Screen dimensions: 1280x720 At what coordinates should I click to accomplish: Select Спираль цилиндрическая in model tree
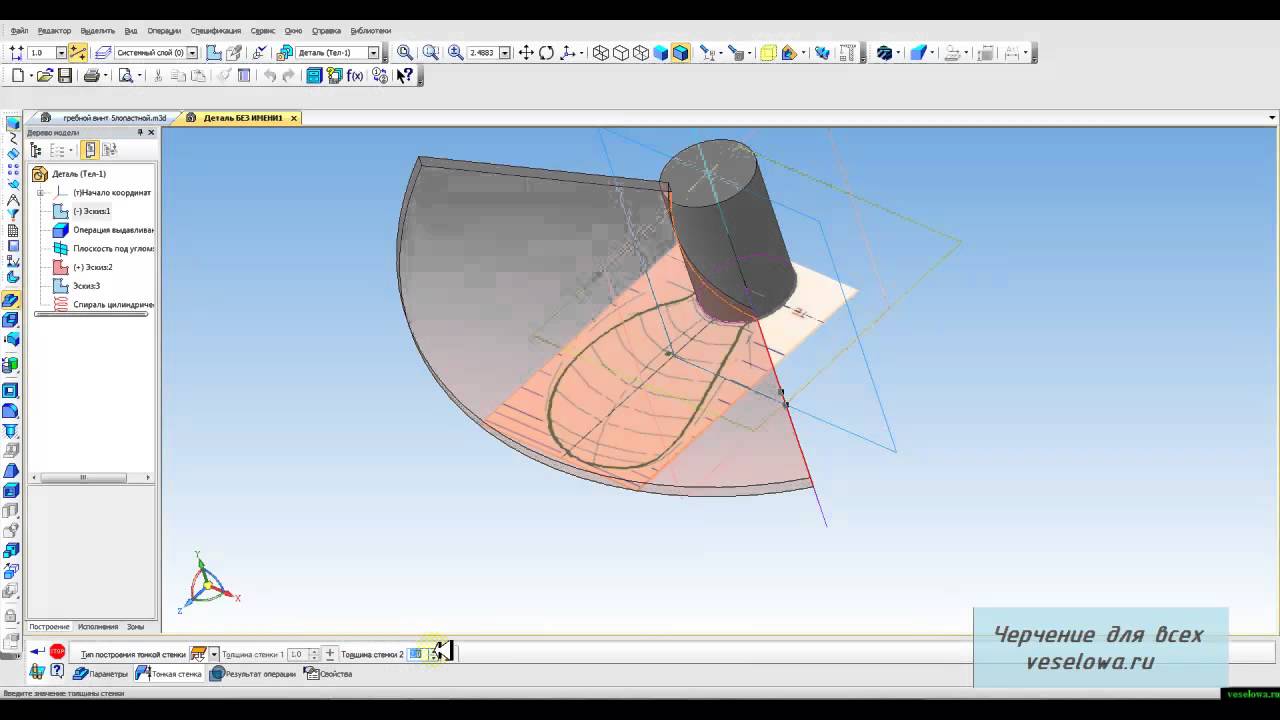pos(113,304)
